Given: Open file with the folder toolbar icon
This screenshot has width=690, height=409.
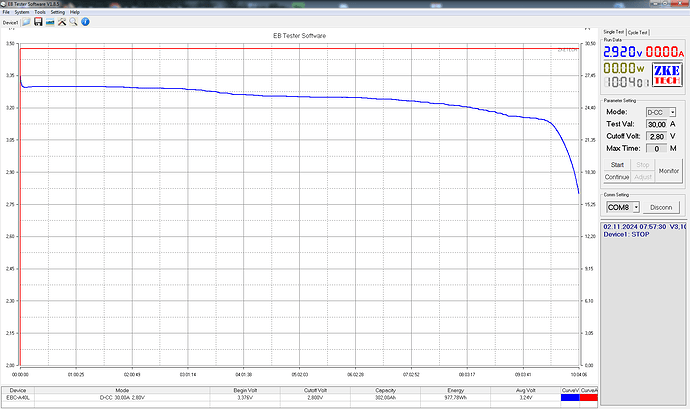Looking at the screenshot, I should pyautogui.click(x=26, y=22).
